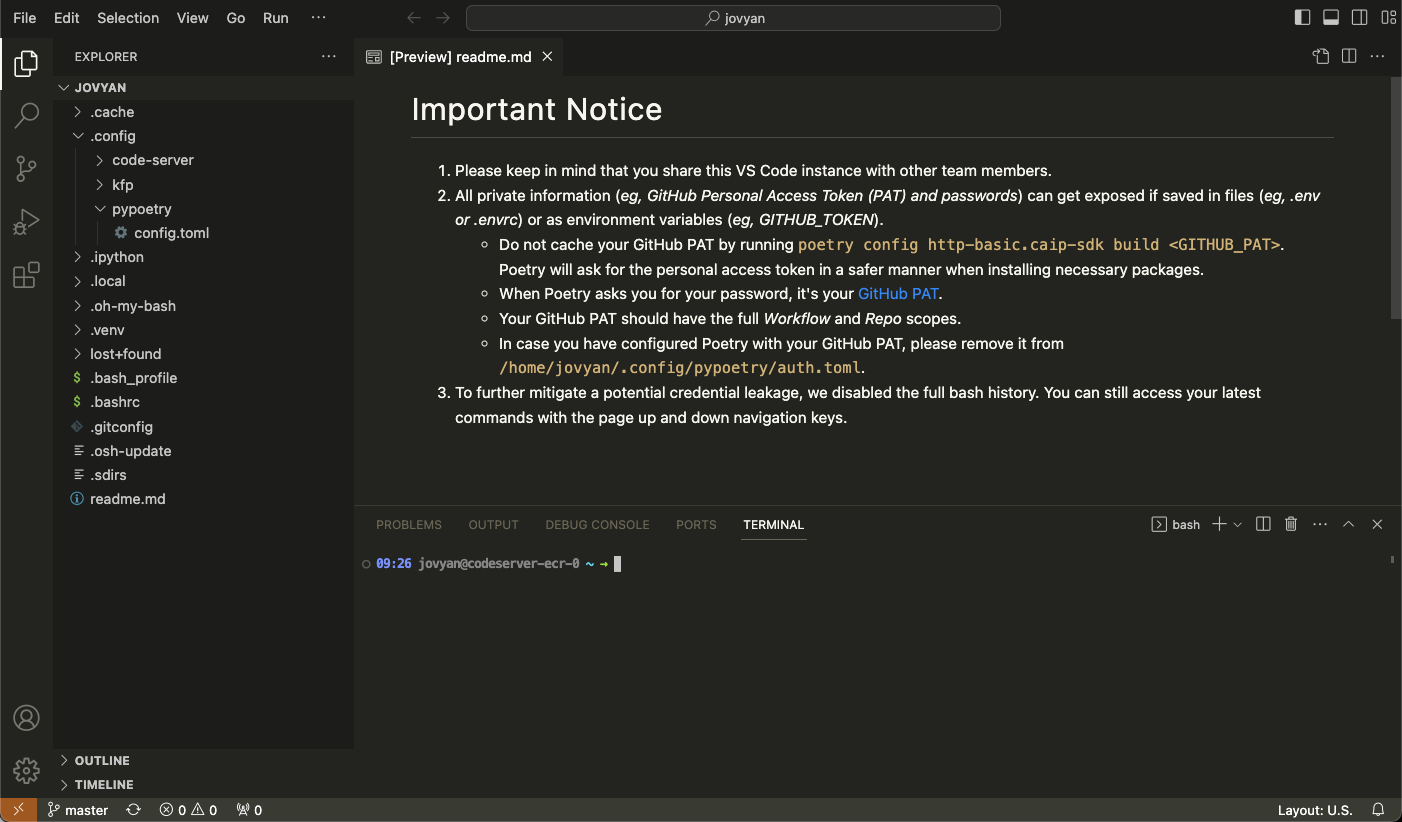1402x822 pixels.
Task: Open the File menu
Action: point(25,18)
